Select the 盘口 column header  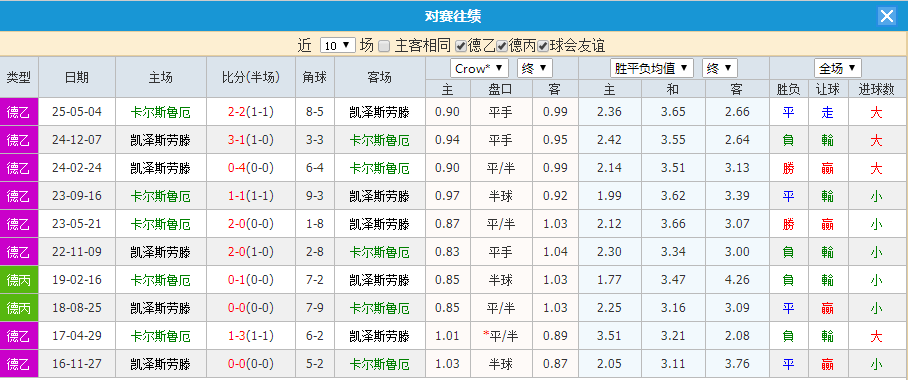(501, 89)
